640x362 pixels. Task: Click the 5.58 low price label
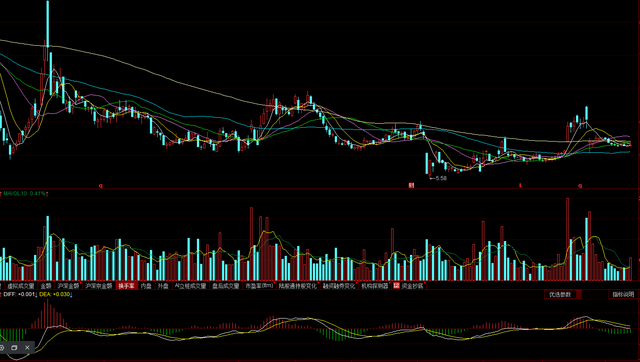pyautogui.click(x=441, y=178)
